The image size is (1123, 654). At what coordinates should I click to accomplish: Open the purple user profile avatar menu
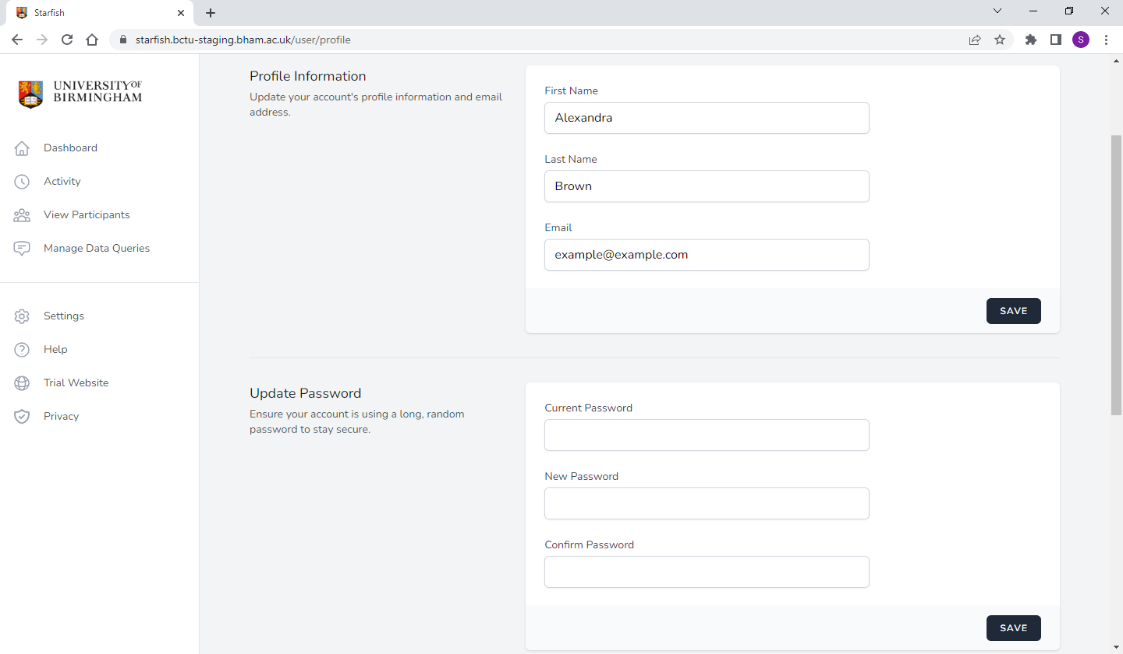pos(1081,40)
